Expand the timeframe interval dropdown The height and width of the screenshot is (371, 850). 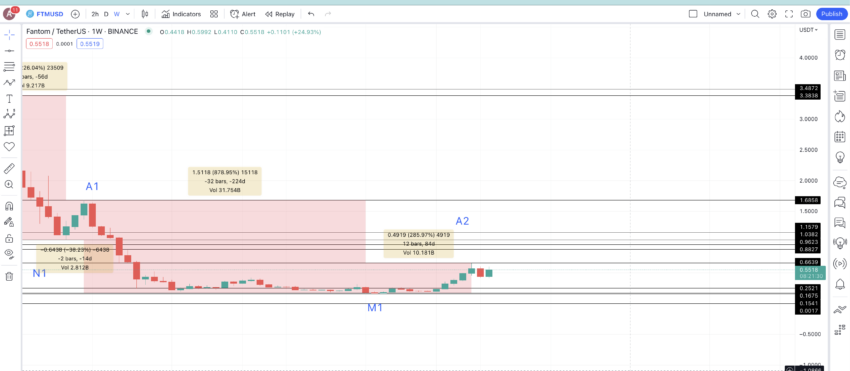(x=127, y=14)
